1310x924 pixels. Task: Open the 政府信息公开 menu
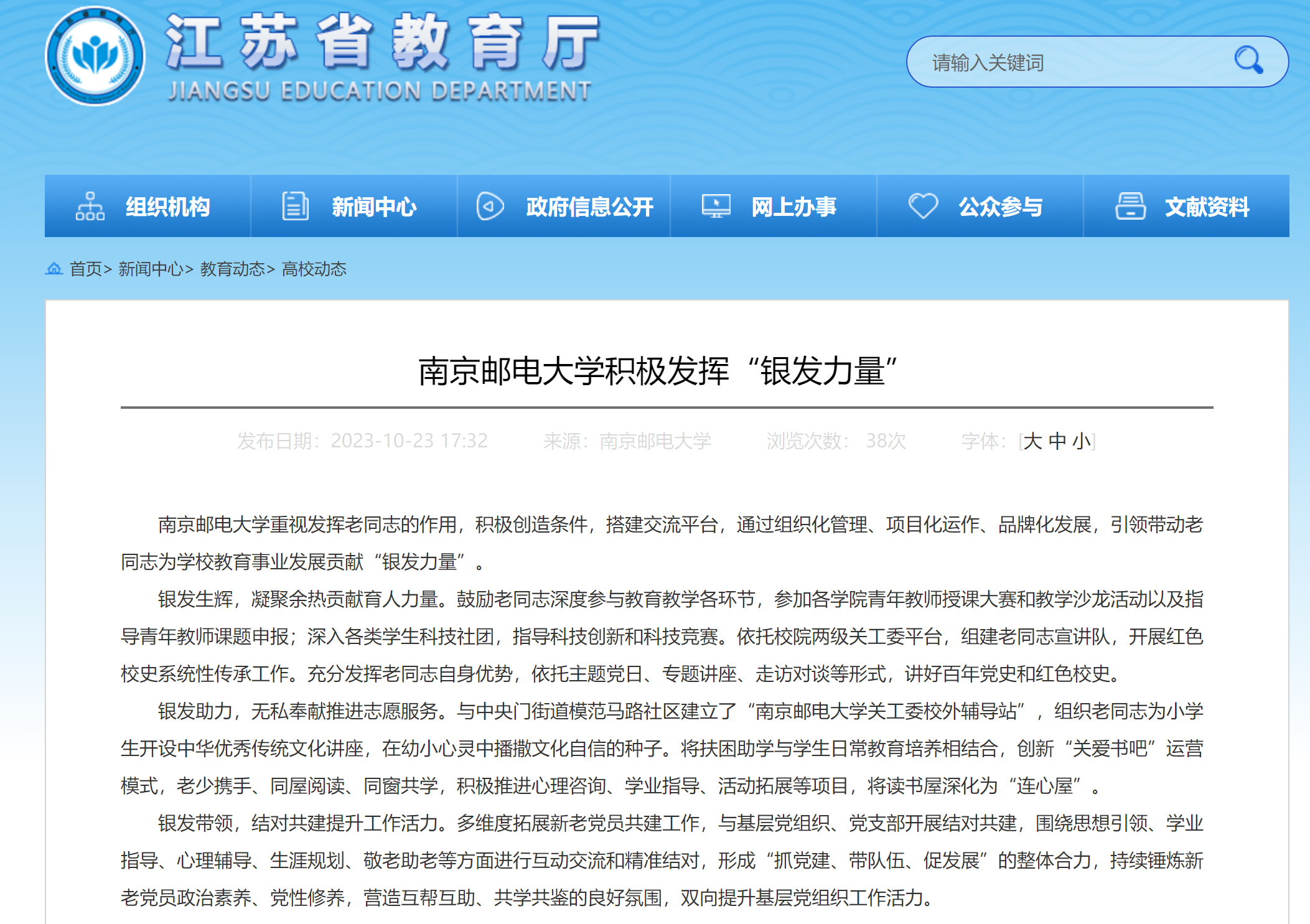pyautogui.click(x=589, y=207)
